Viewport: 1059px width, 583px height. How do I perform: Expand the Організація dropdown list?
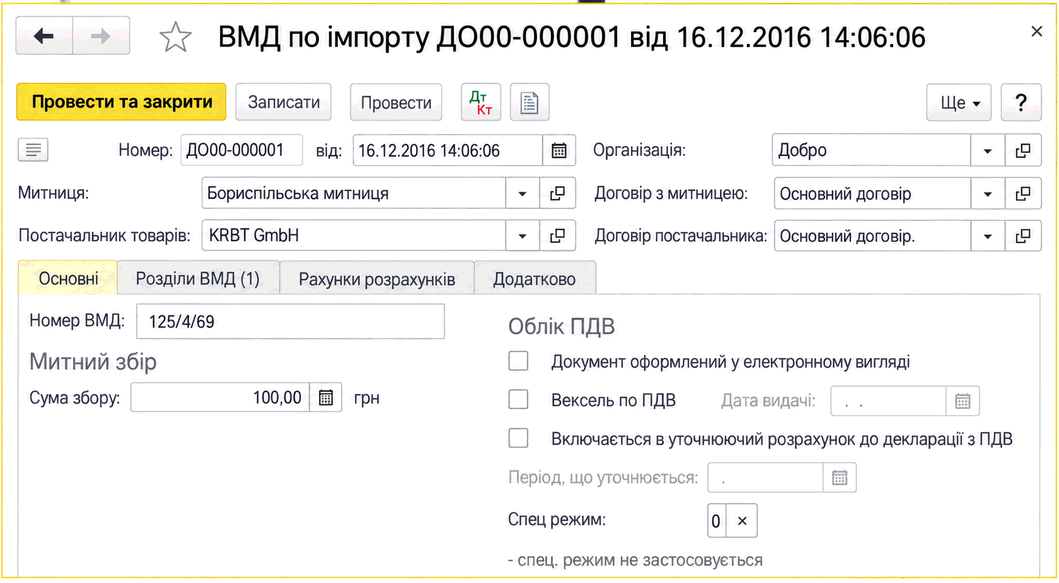tap(987, 150)
